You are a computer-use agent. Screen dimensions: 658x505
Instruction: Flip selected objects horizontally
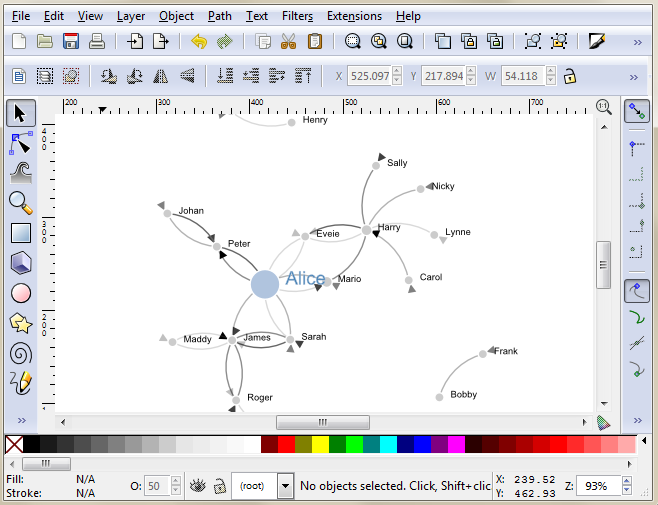click(161, 76)
